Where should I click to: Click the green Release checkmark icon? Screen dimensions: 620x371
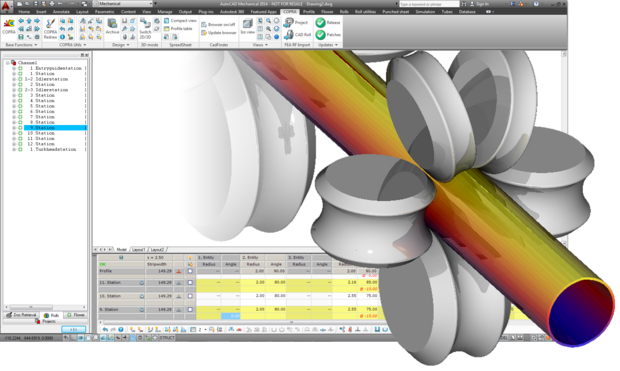coord(320,23)
